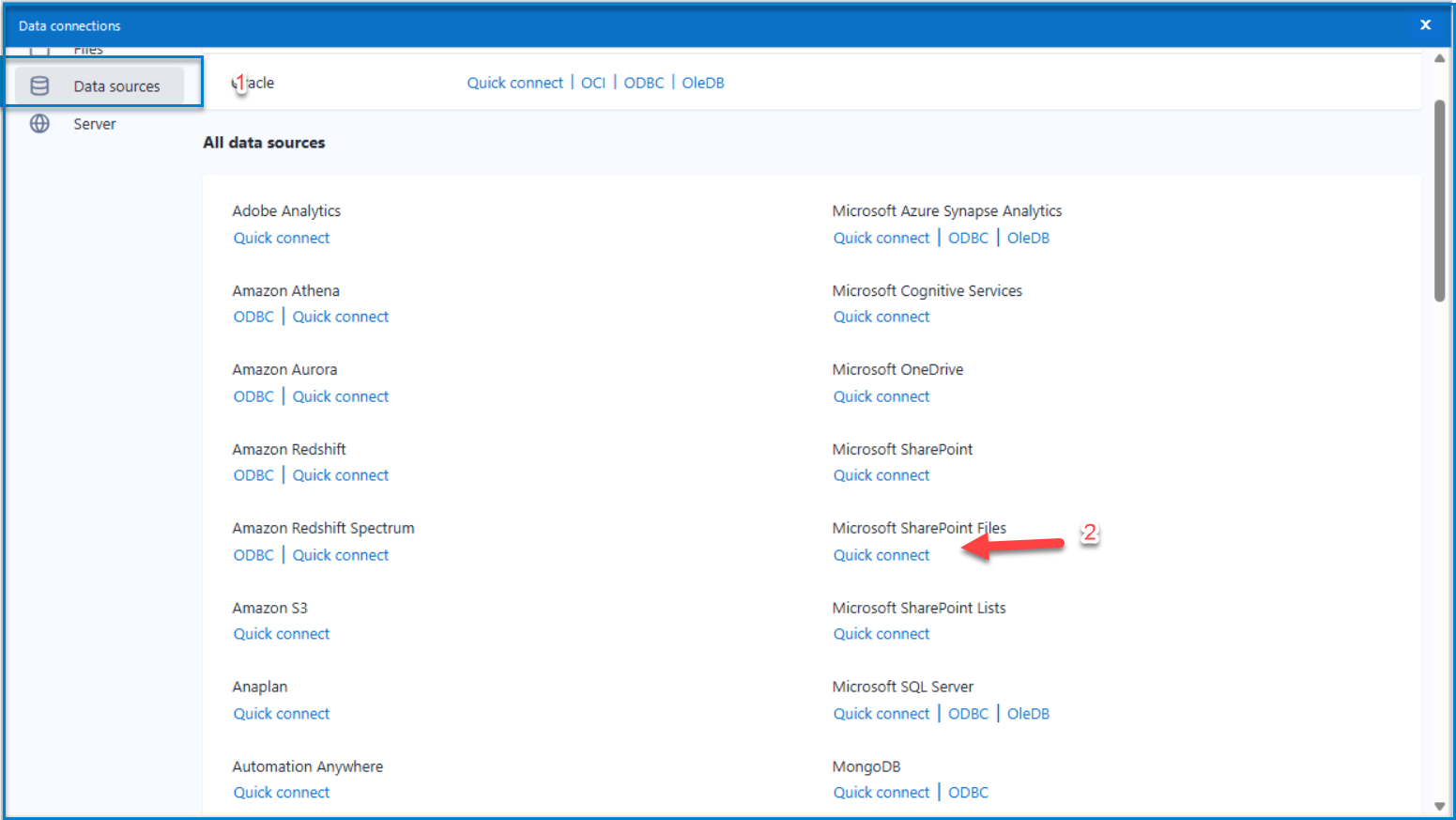Image resolution: width=1456 pixels, height=820 pixels.
Task: Open Quick connect under Amazon Athena
Action: pyautogui.click(x=341, y=317)
